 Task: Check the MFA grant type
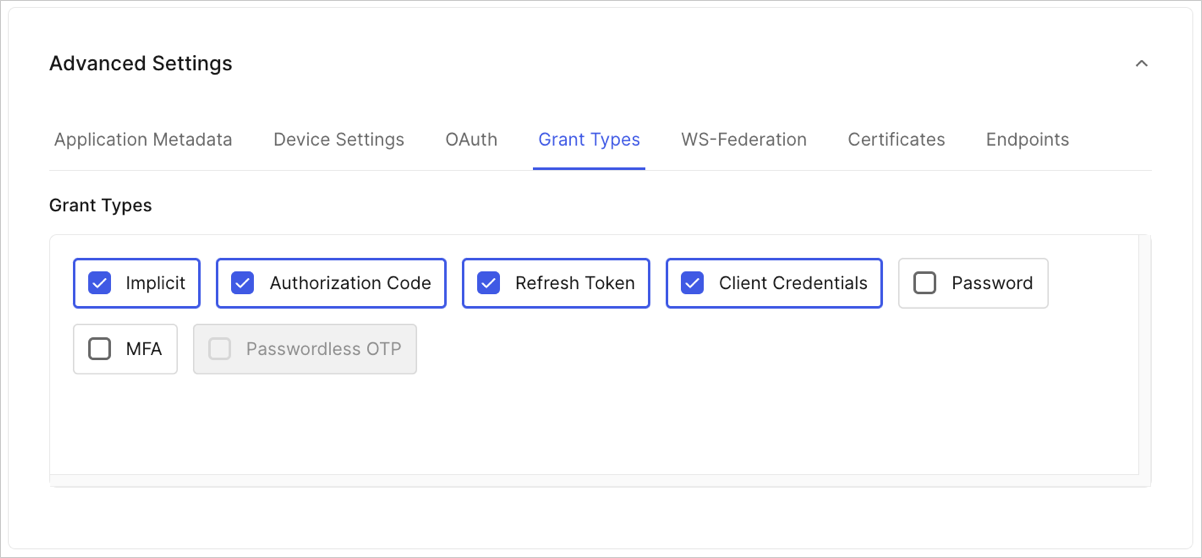100,349
